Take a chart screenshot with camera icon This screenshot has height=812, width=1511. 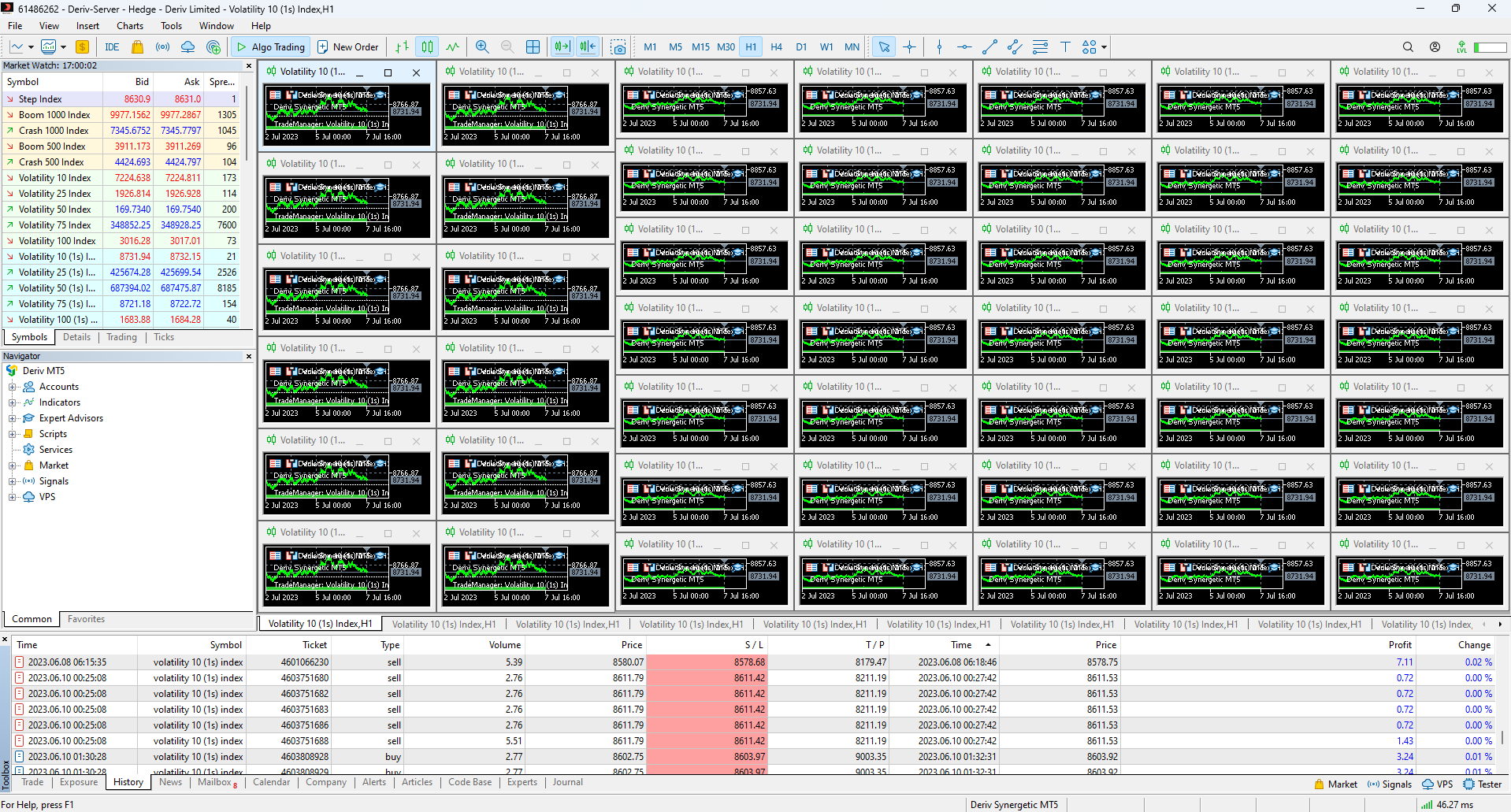point(619,47)
